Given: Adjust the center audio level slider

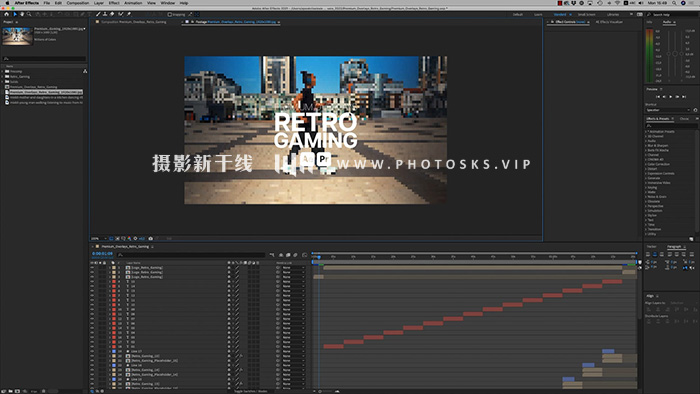Looking at the screenshot, I should 675,54.
